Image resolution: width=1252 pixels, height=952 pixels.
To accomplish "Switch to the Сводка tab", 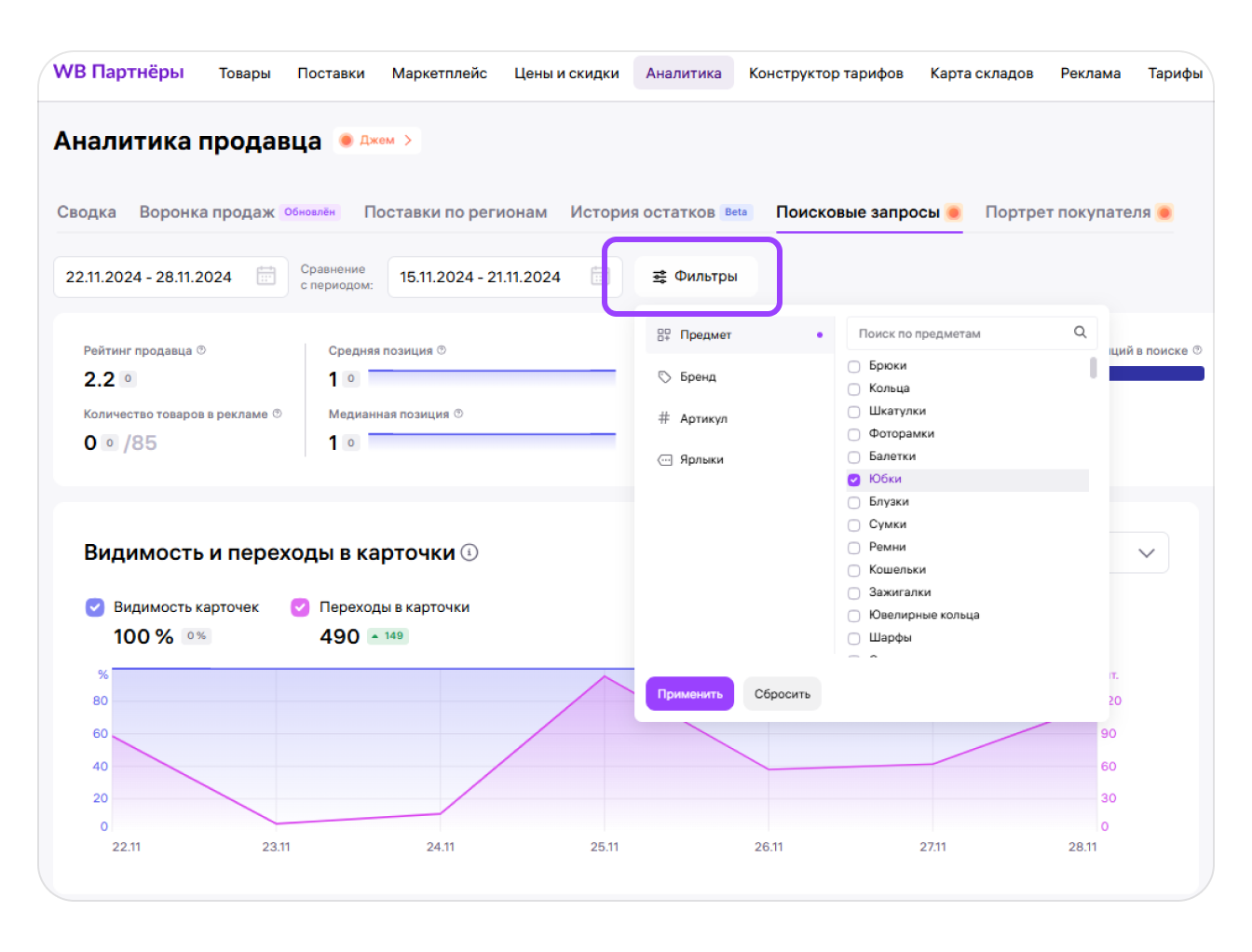I will click(87, 212).
